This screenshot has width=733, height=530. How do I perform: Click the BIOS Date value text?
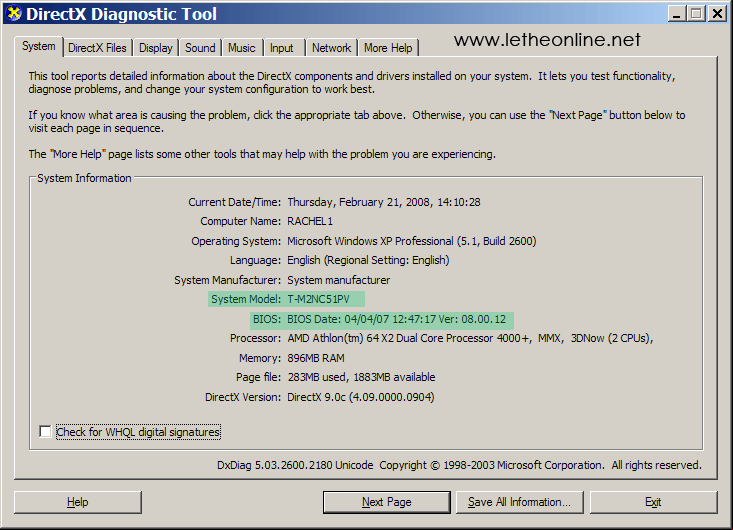point(396,319)
